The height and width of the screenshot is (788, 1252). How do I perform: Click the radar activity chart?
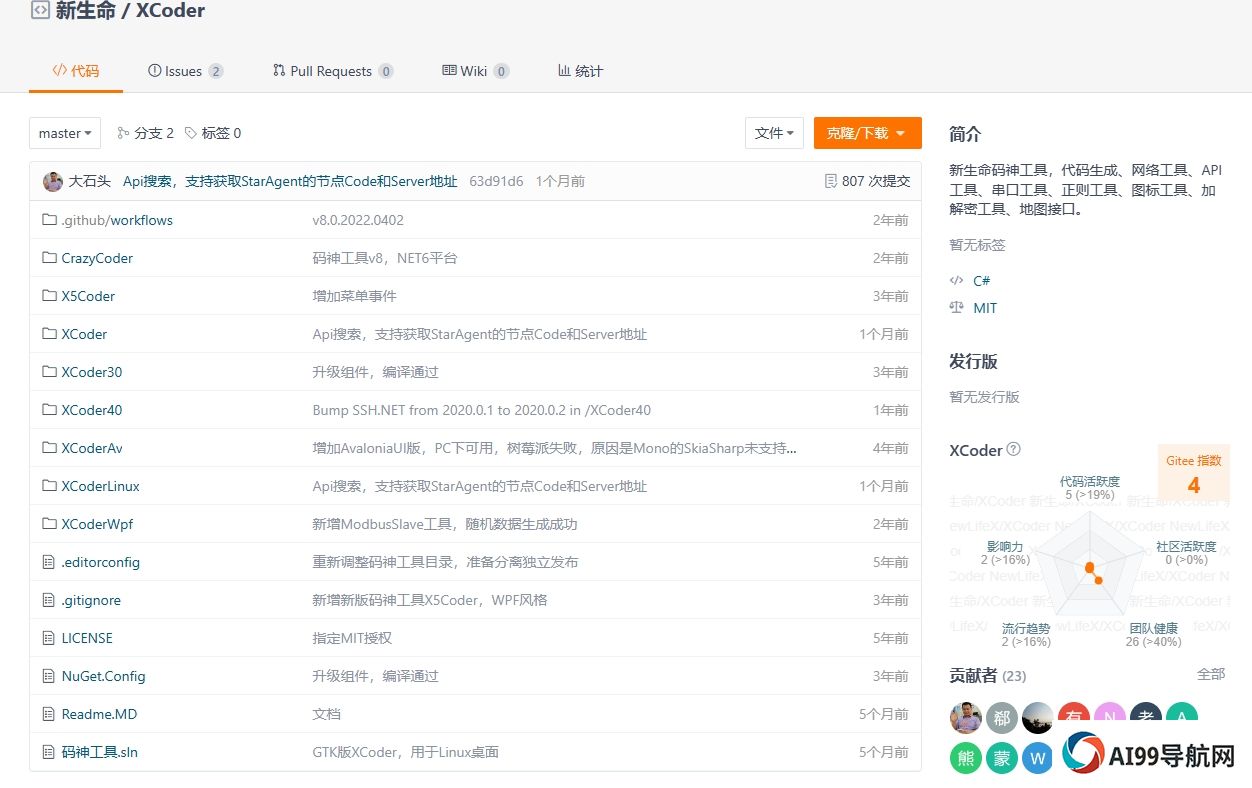click(x=1090, y=565)
